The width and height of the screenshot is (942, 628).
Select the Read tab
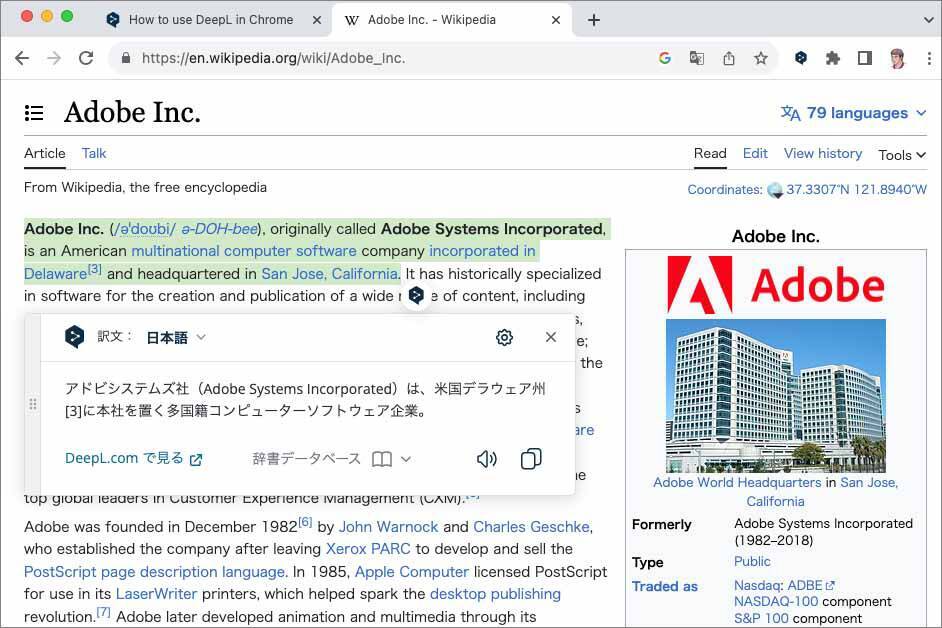coord(710,153)
